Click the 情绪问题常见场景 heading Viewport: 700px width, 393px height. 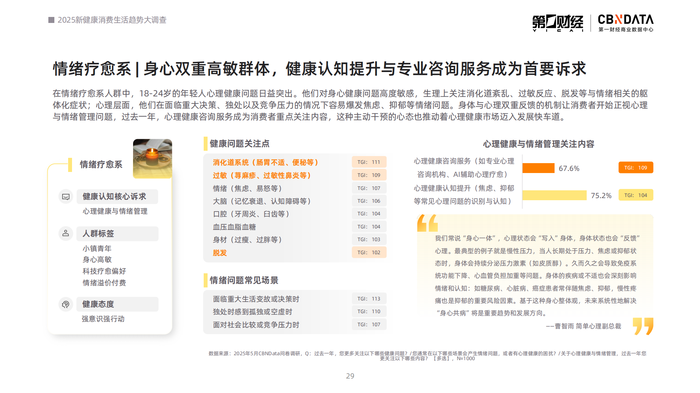pyautogui.click(x=244, y=280)
